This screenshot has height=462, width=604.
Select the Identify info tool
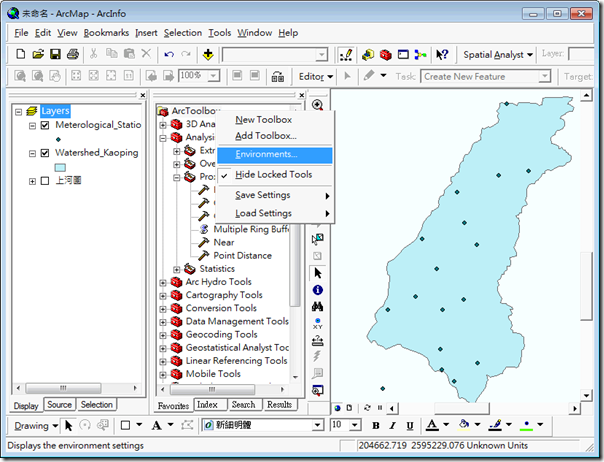tap(317, 290)
